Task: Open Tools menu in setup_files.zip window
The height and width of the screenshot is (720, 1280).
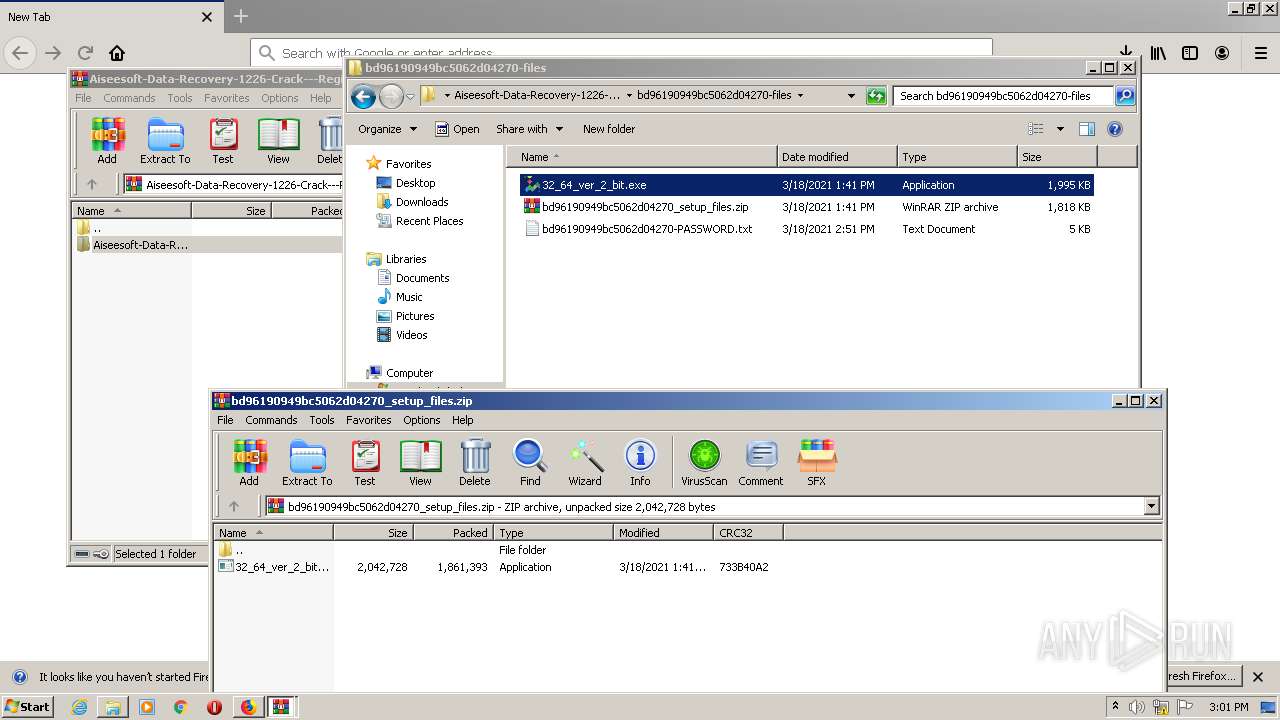Action: point(322,420)
